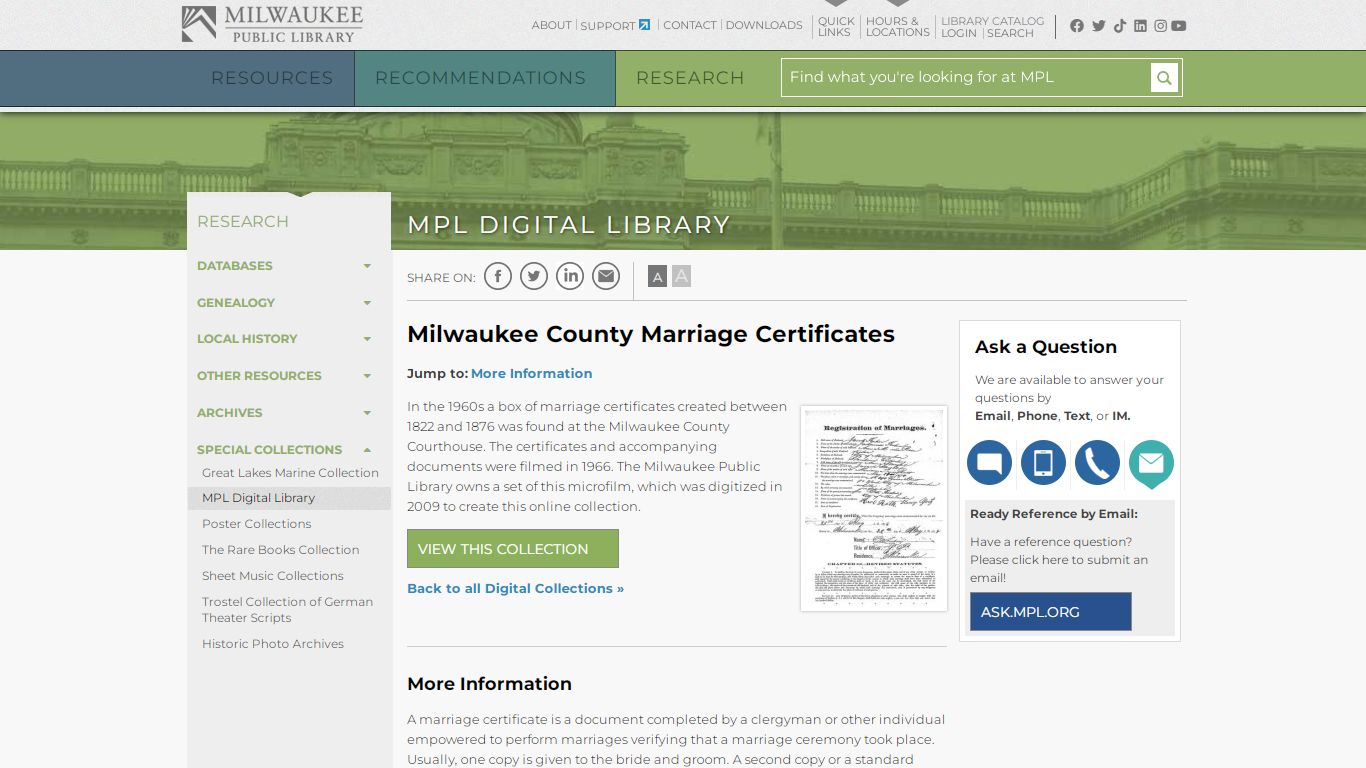Open the Hours & Locations dropdown

click(897, 27)
